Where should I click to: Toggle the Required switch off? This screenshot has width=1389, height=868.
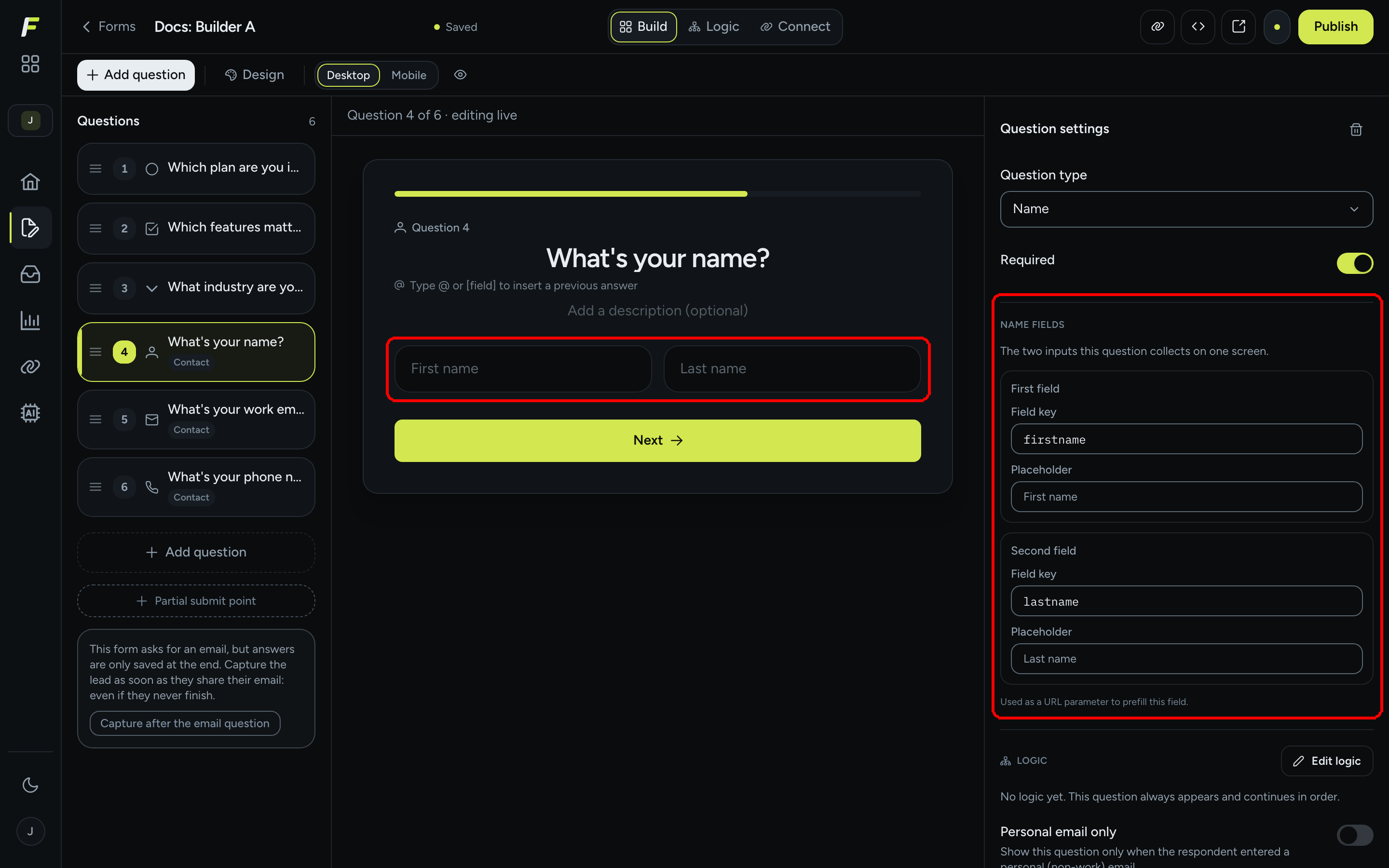click(x=1355, y=263)
